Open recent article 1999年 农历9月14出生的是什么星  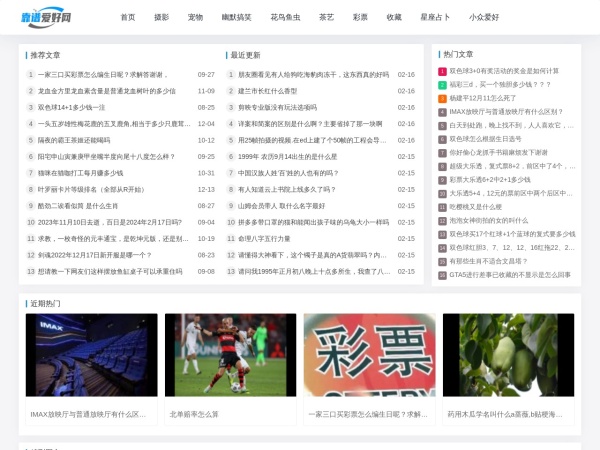(287, 157)
